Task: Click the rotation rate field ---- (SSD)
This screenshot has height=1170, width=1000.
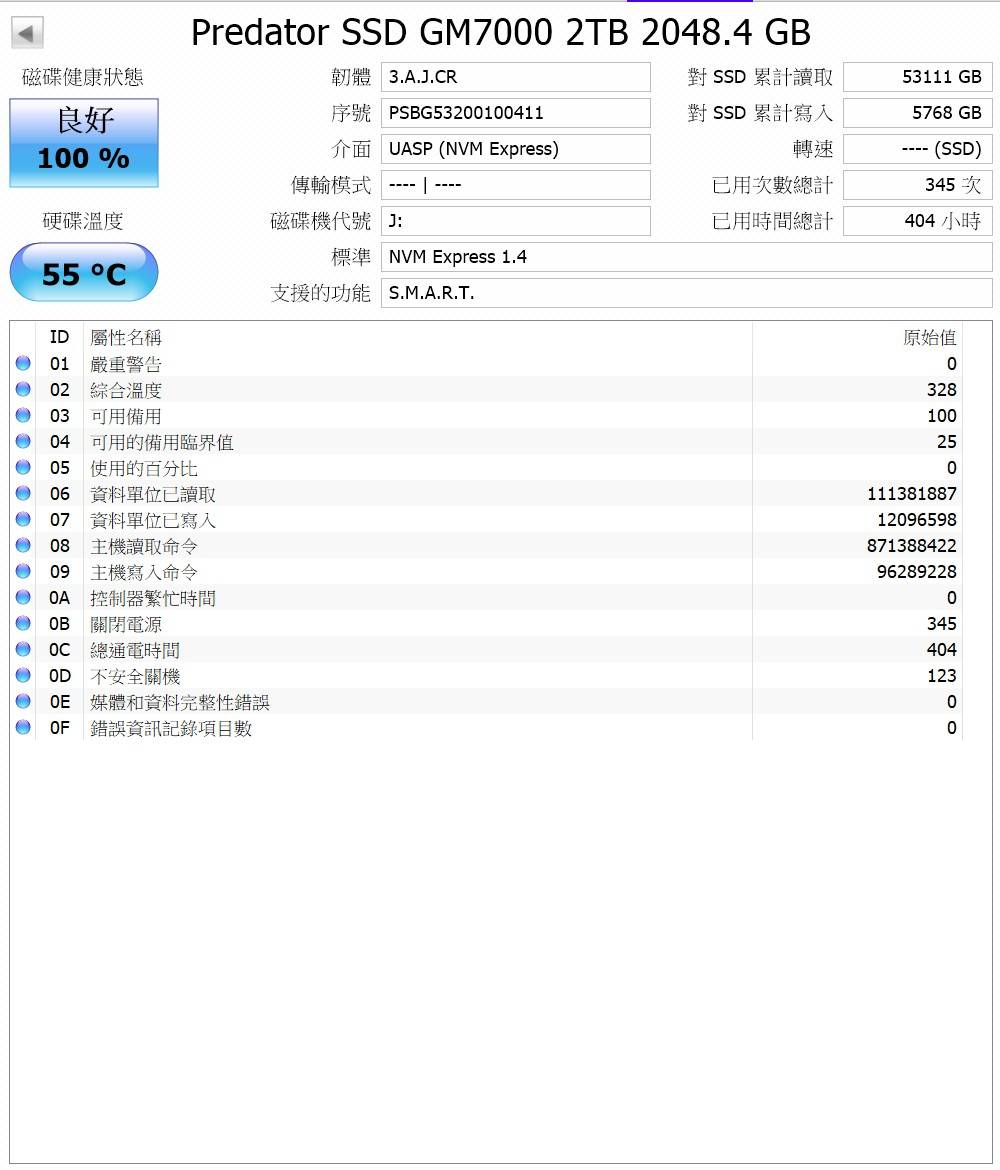Action: 918,148
